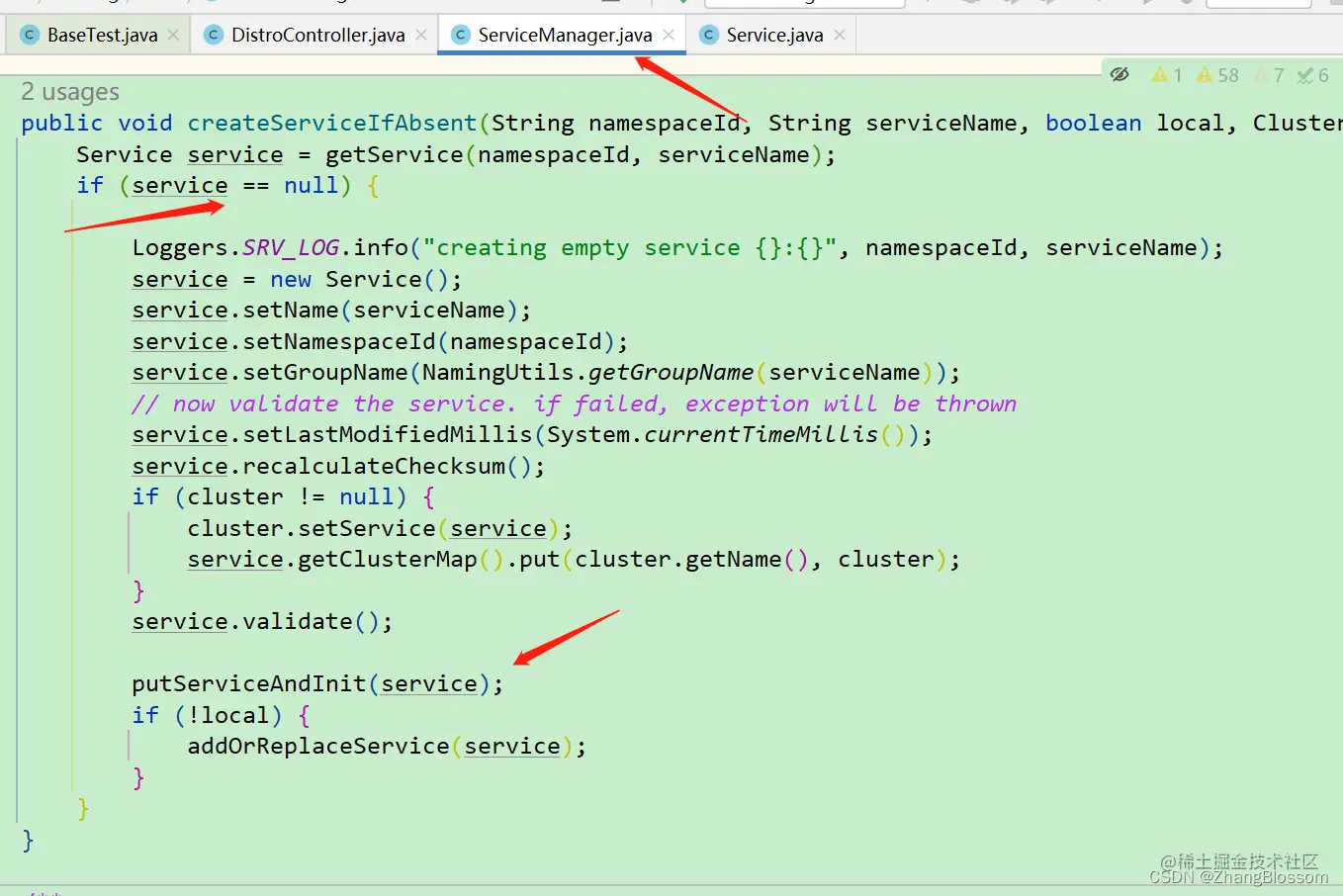
Task: Click the setGroupName method call
Action: click(325, 372)
